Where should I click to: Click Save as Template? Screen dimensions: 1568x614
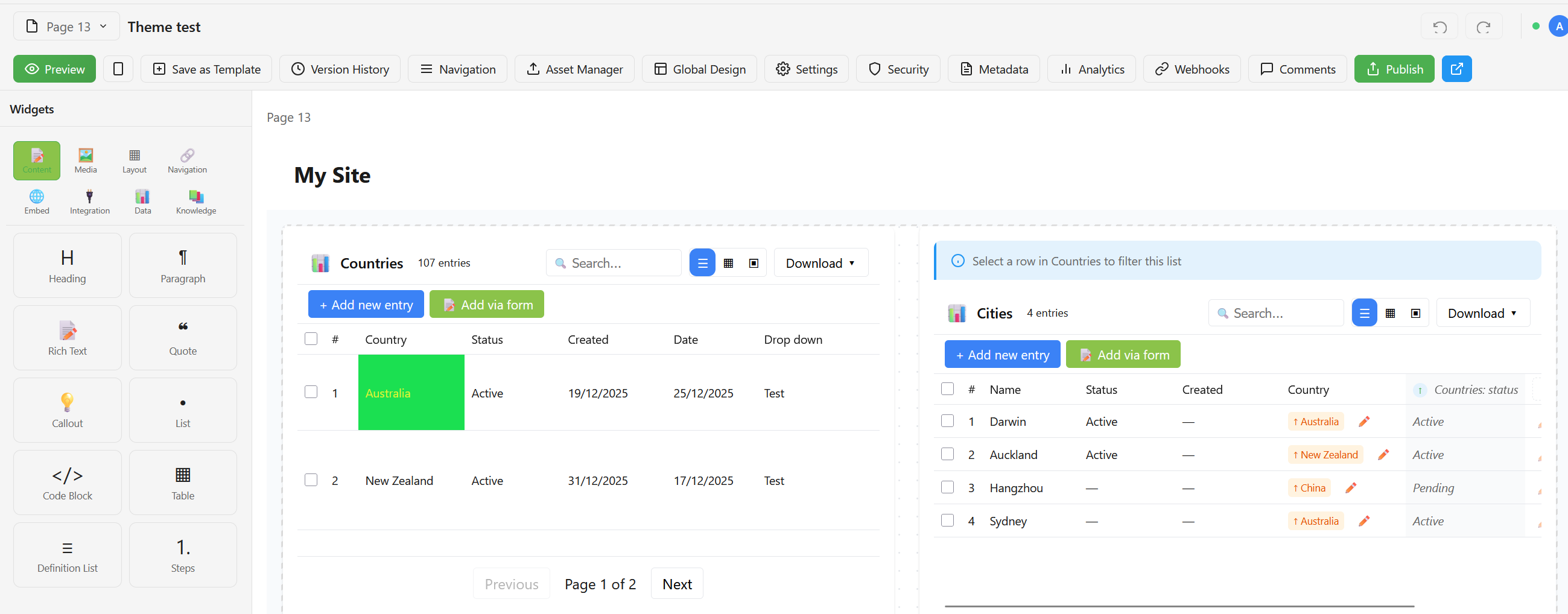[x=206, y=69]
